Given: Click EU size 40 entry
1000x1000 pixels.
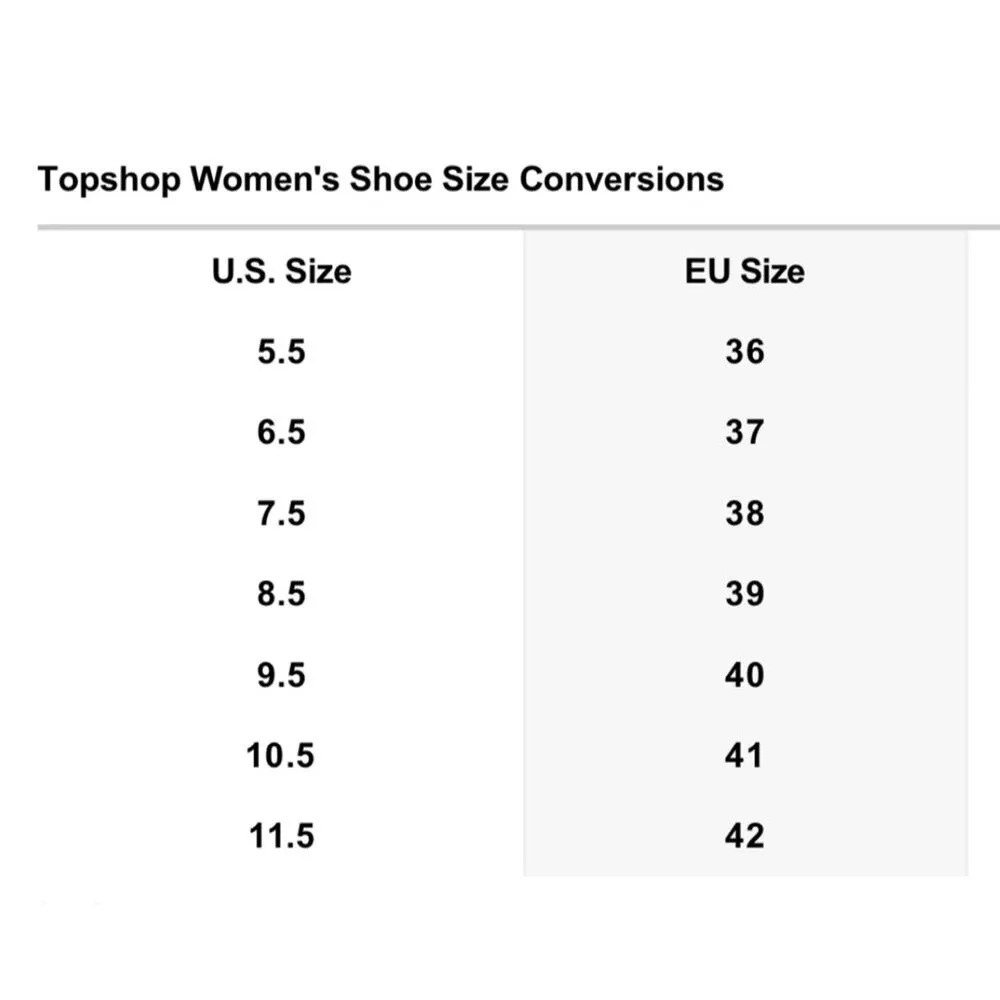Looking at the screenshot, I should pos(744,675).
